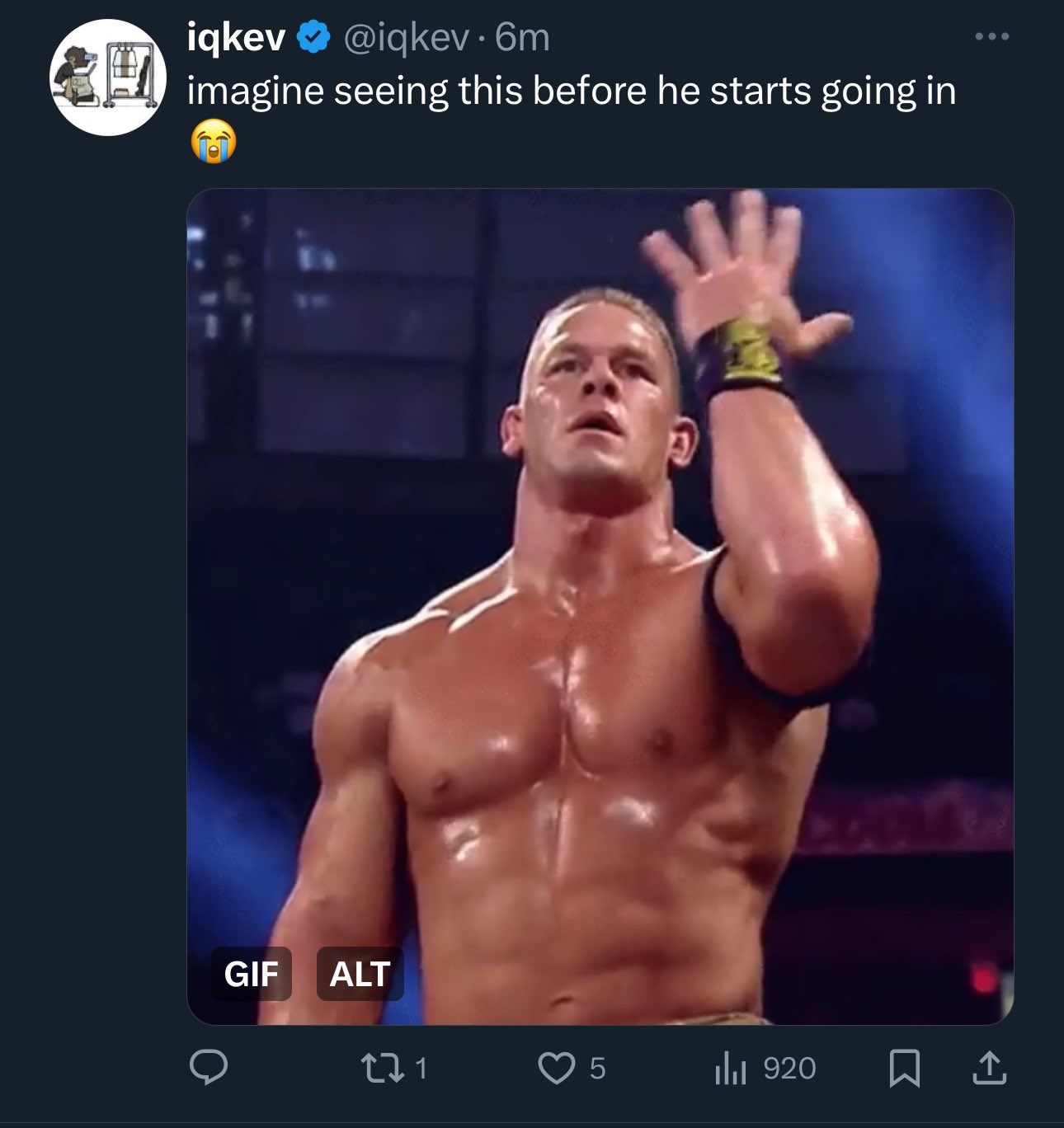The image size is (1064, 1128).
Task: Like the post with heart icon
Action: (556, 1069)
